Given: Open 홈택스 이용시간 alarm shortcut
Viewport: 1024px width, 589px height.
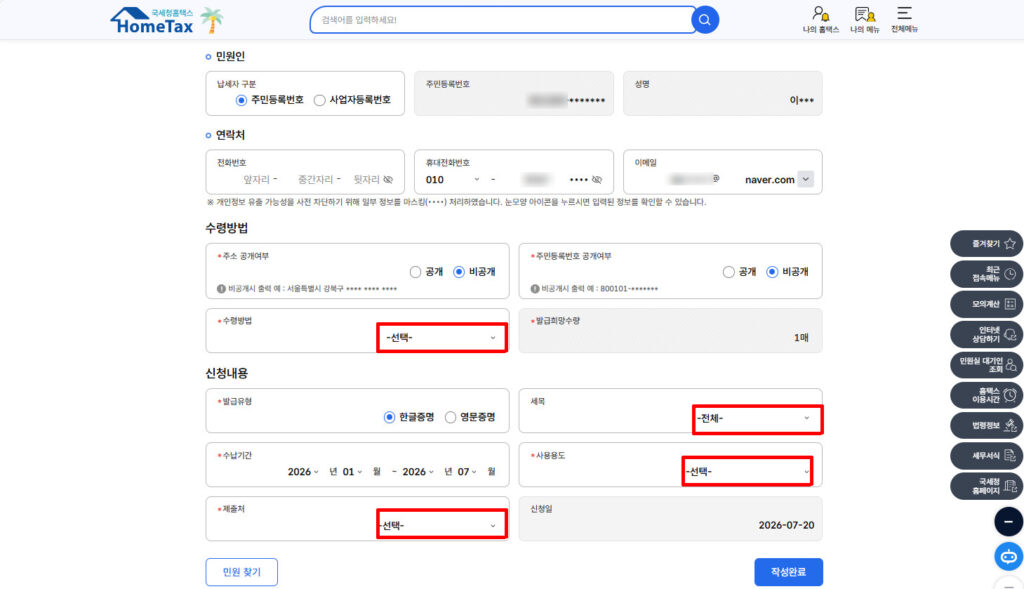Looking at the screenshot, I should coord(987,395).
